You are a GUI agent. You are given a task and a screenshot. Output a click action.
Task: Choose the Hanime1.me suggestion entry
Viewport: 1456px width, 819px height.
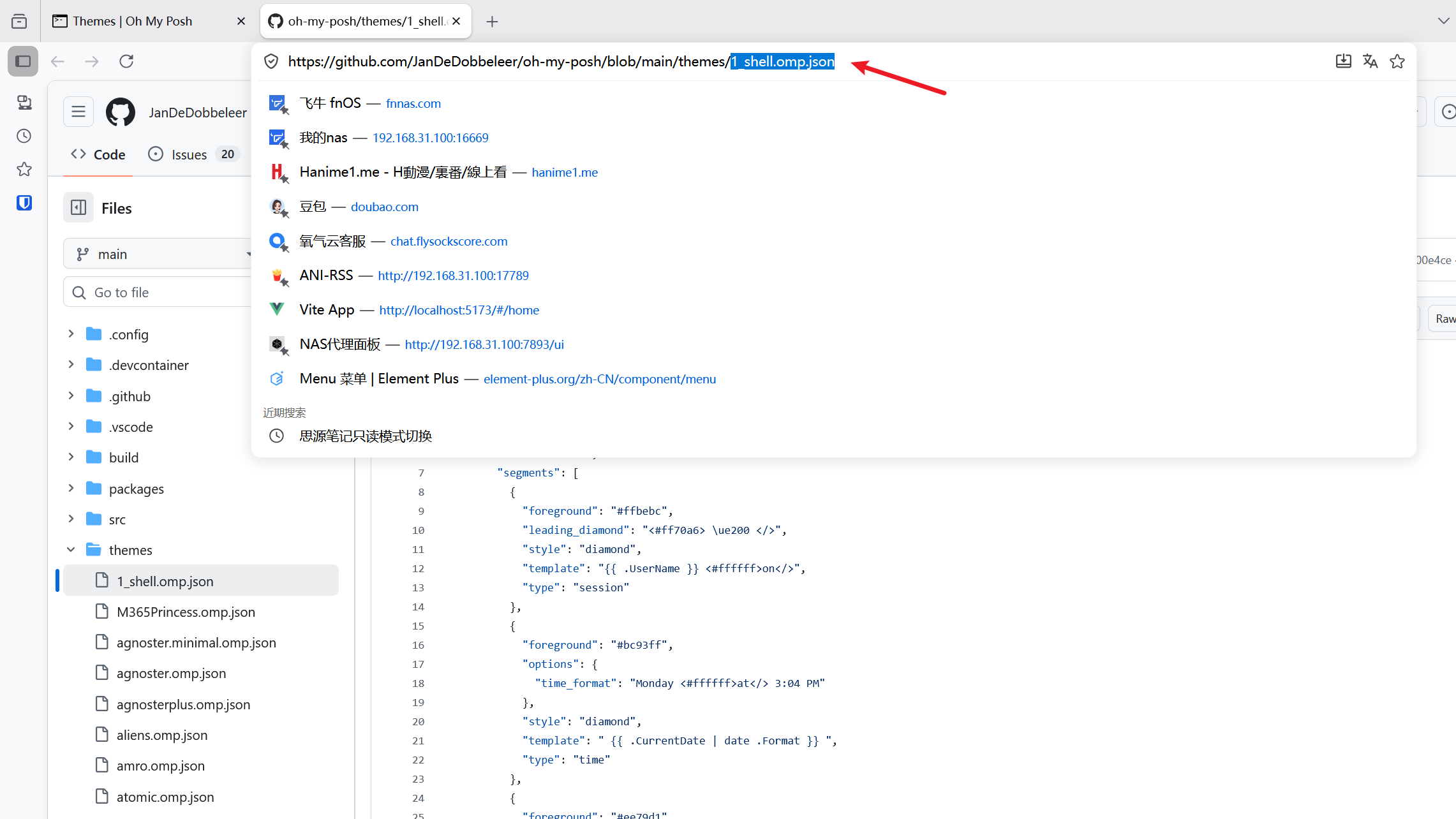tap(833, 172)
